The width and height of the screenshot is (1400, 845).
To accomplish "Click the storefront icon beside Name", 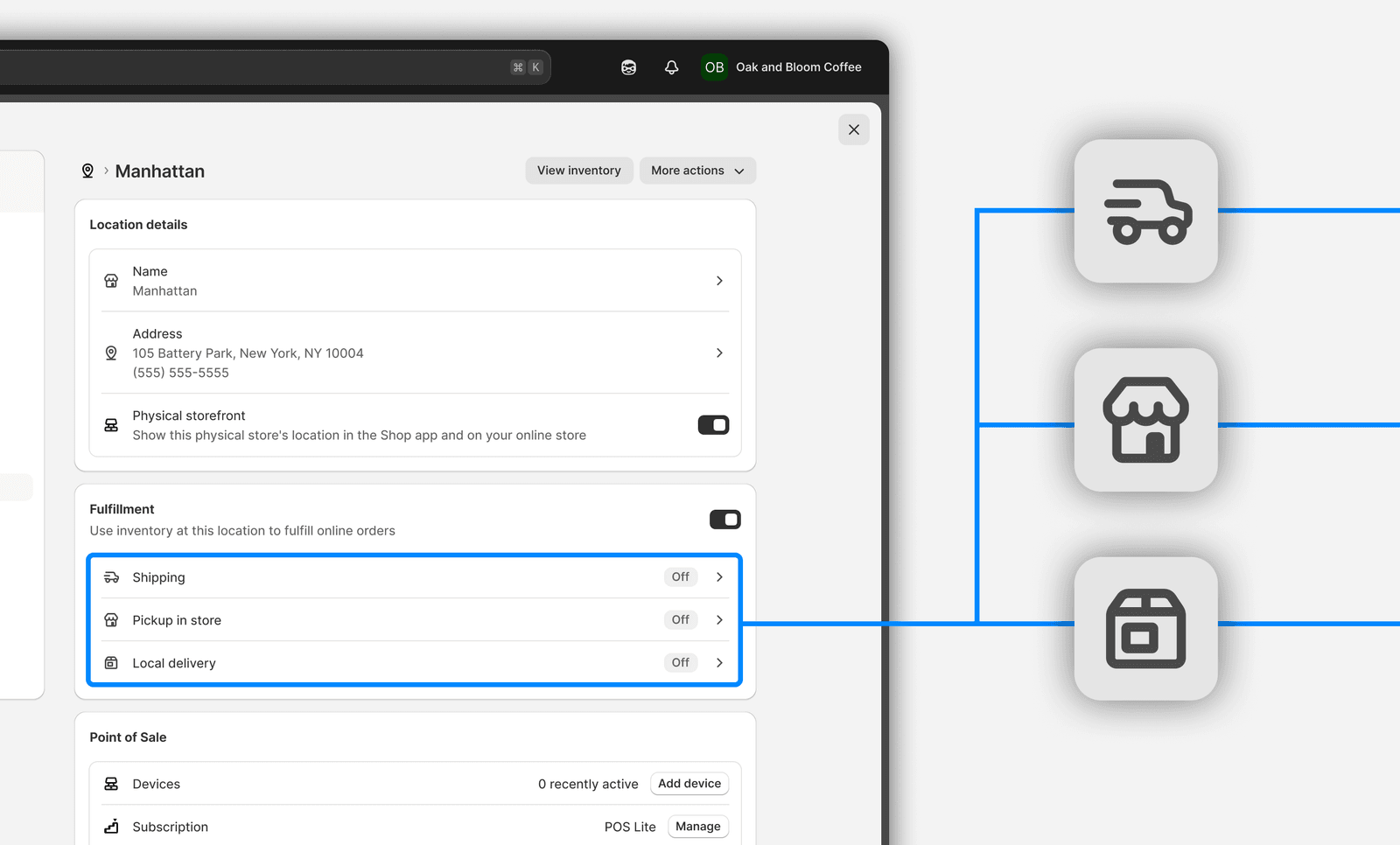I will tap(111, 281).
